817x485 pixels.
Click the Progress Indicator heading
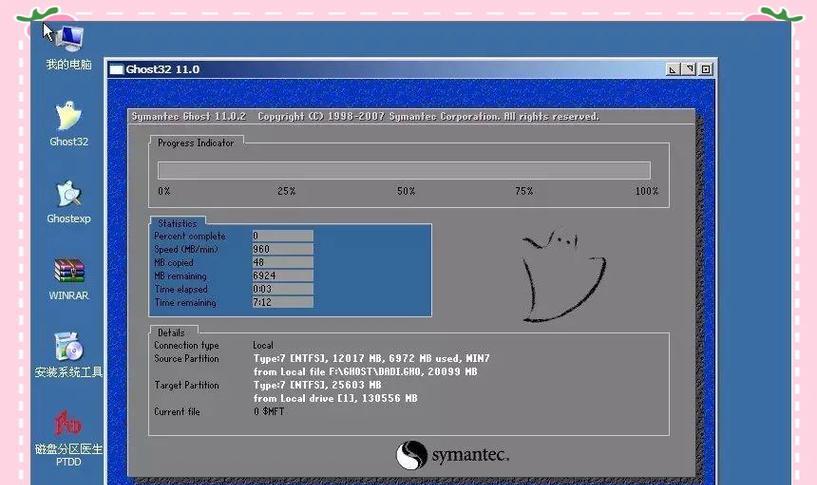click(x=195, y=143)
